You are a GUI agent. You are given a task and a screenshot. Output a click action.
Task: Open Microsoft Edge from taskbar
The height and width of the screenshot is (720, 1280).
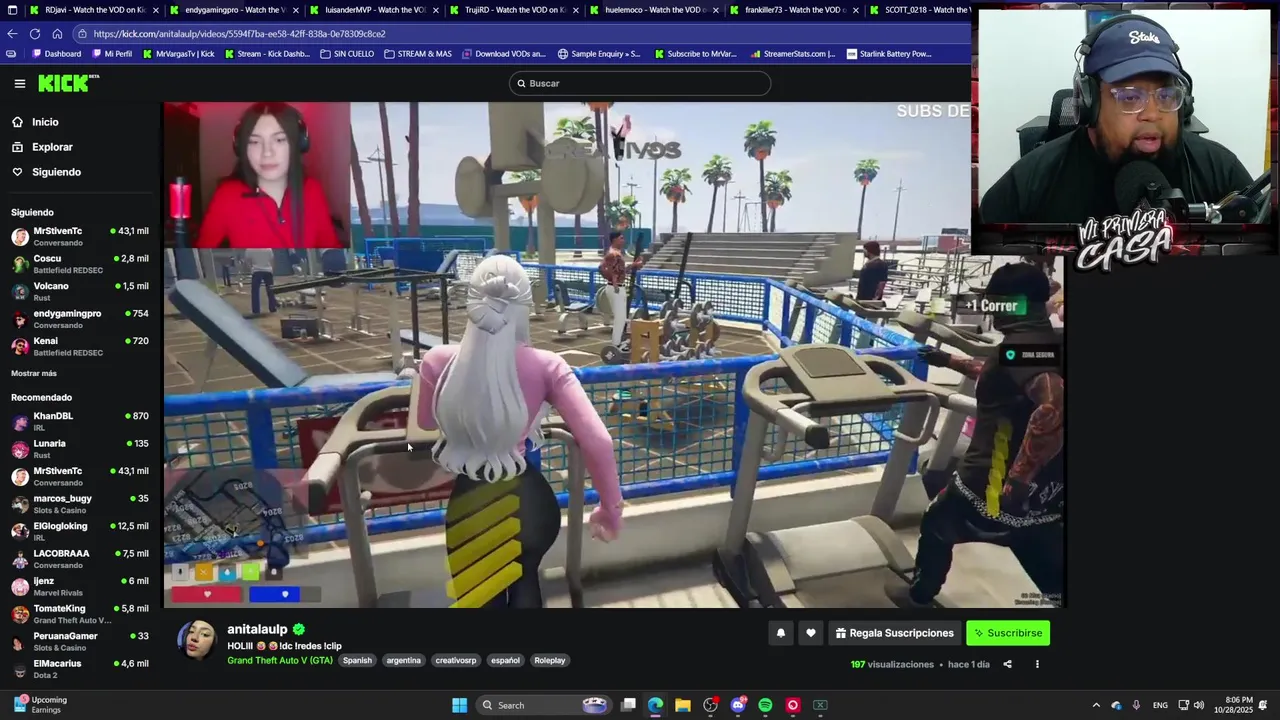click(x=655, y=705)
